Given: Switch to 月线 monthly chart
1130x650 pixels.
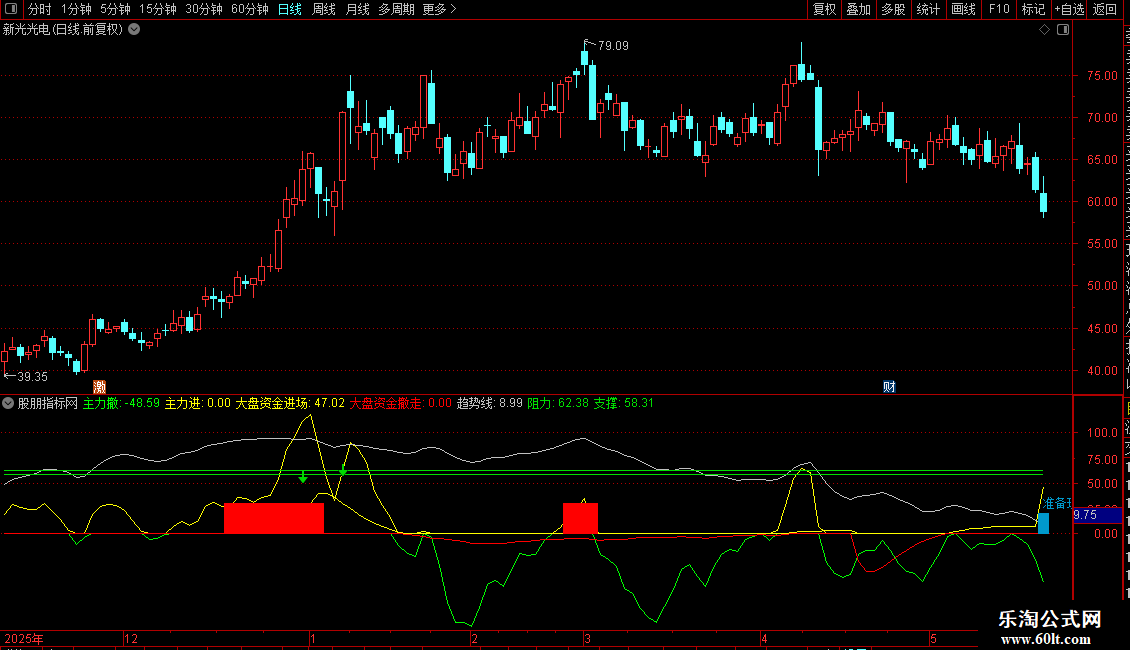Looking at the screenshot, I should pyautogui.click(x=357, y=9).
